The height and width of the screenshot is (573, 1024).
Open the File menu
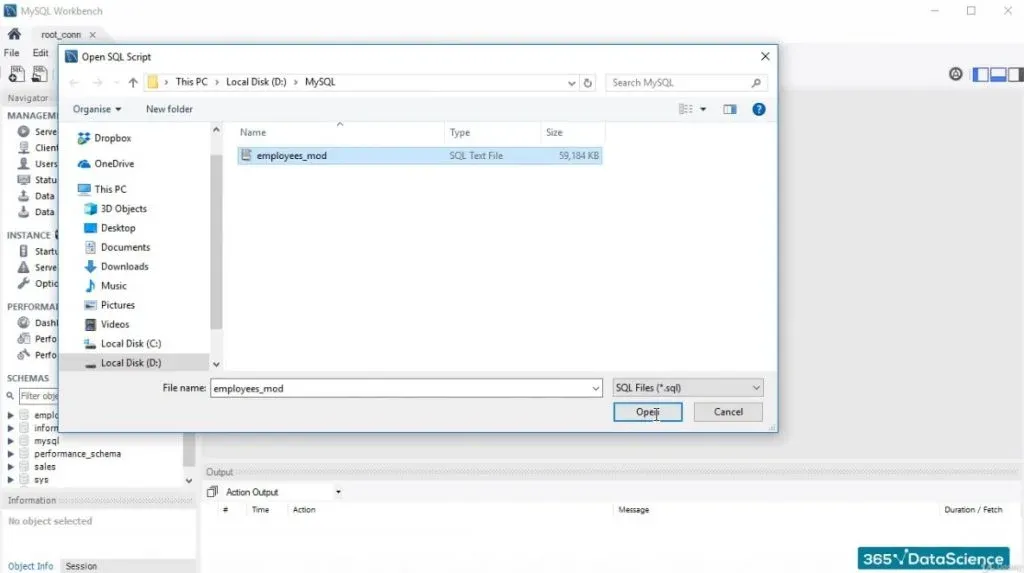coord(12,53)
